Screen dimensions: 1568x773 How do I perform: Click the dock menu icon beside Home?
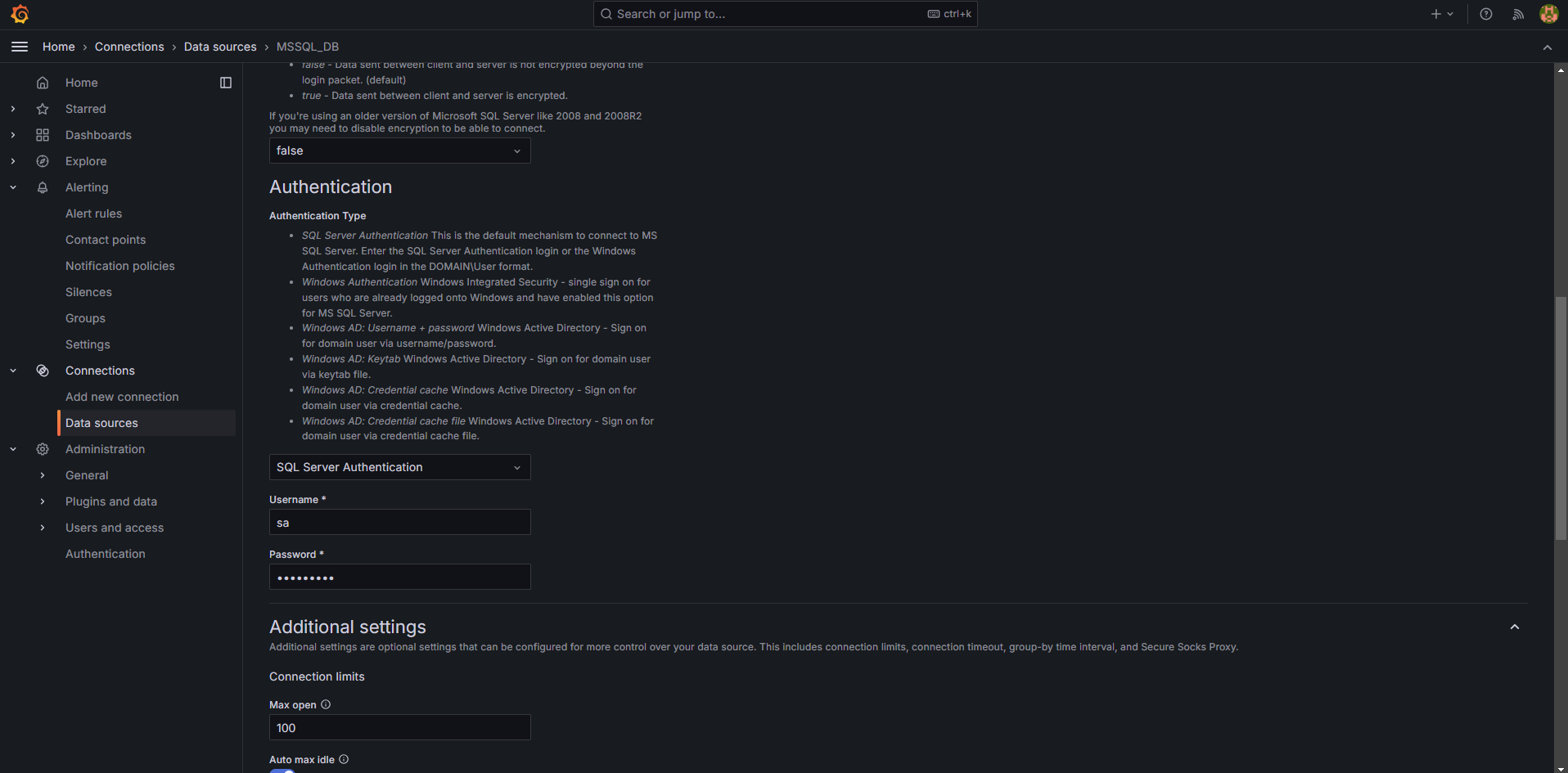226,82
